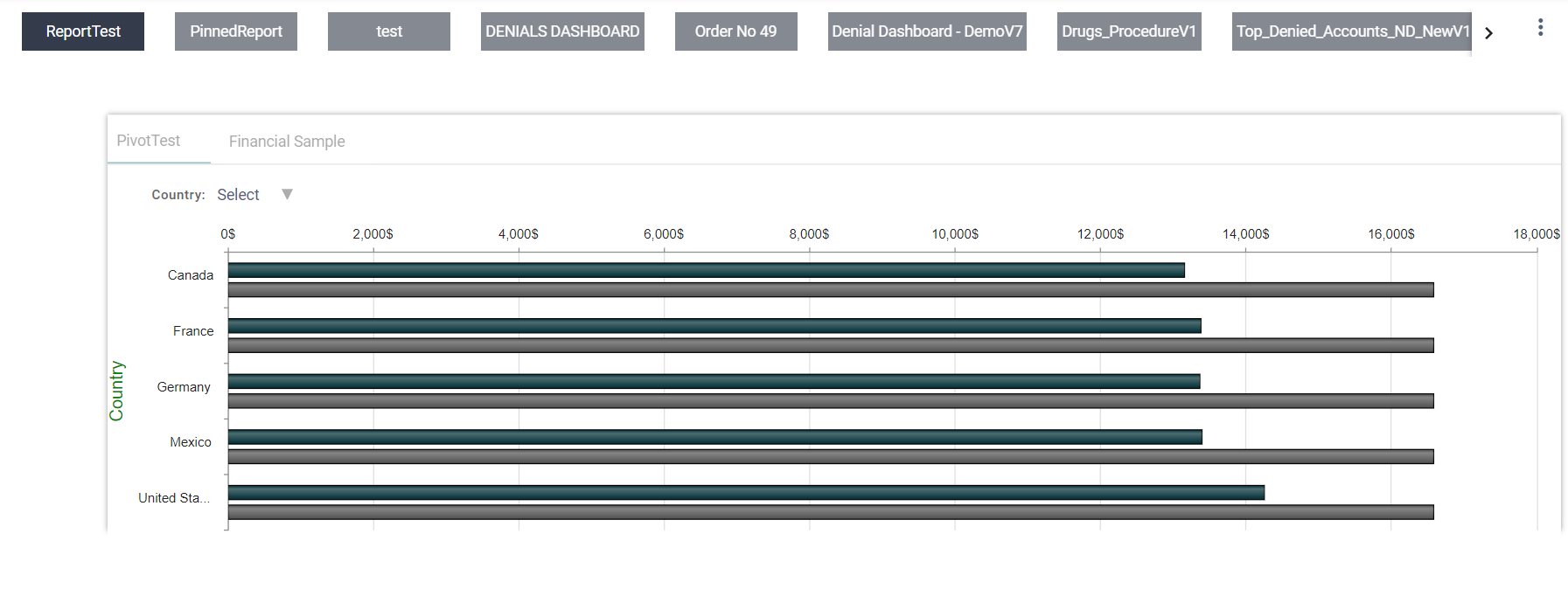Select the Drugs_ProcedureV1 report
This screenshot has height=603, width=1568.
tap(1129, 31)
